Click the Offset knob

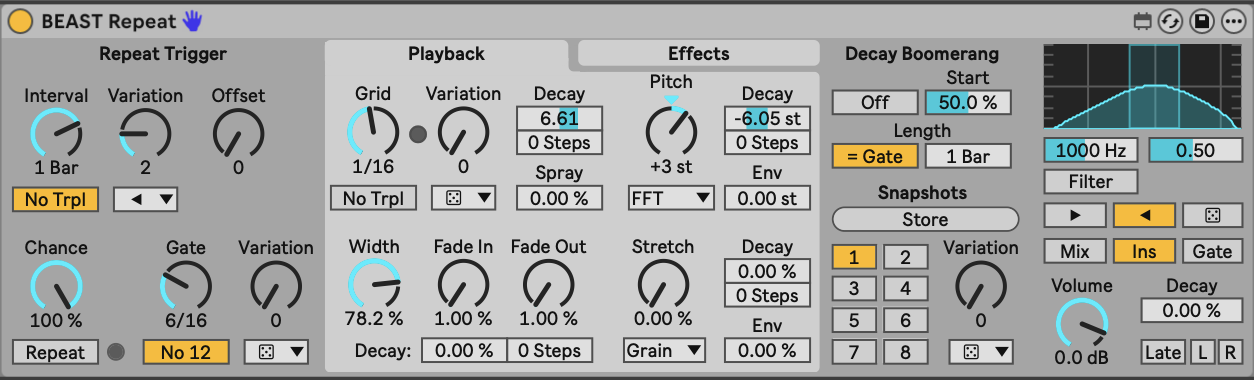[x=238, y=132]
